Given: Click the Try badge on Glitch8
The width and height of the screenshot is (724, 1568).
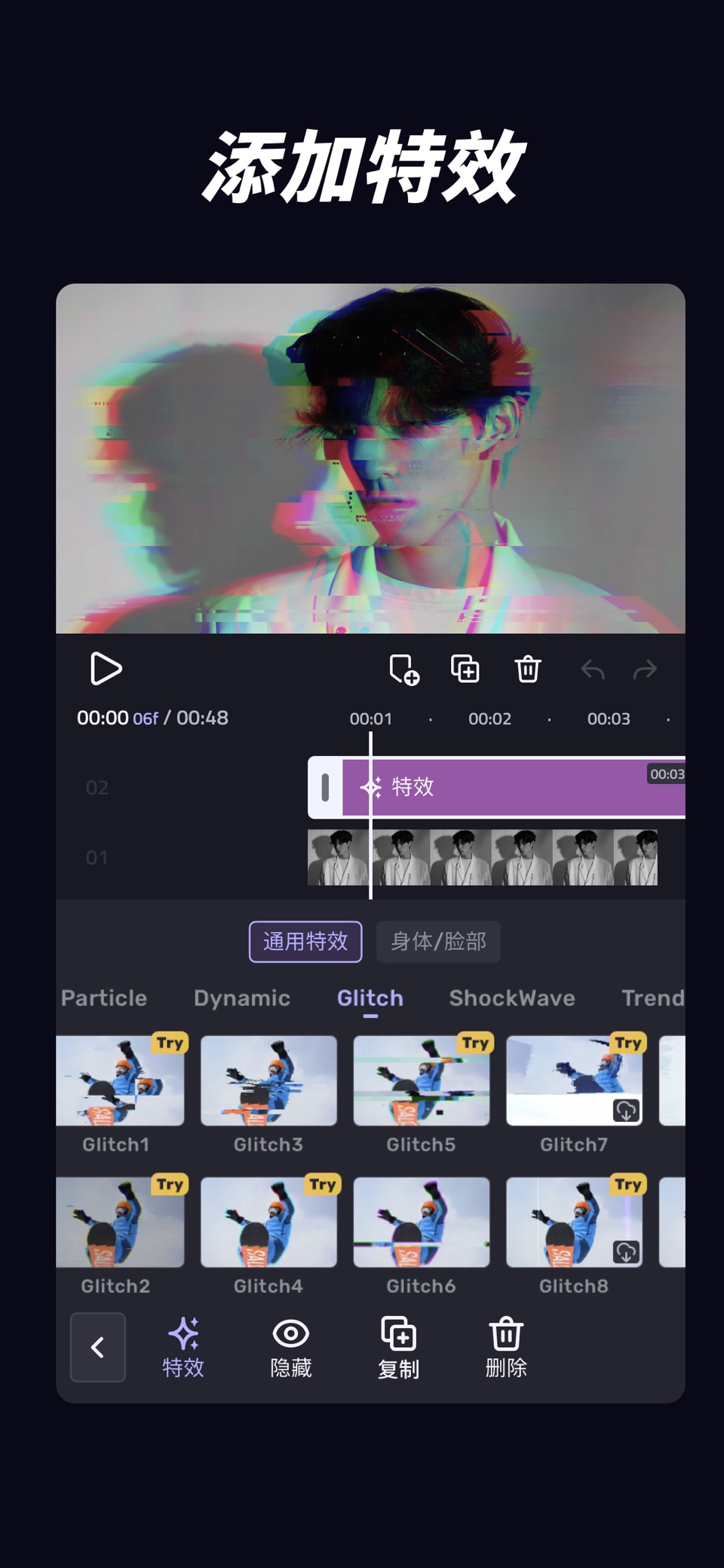Looking at the screenshot, I should pos(628,1184).
